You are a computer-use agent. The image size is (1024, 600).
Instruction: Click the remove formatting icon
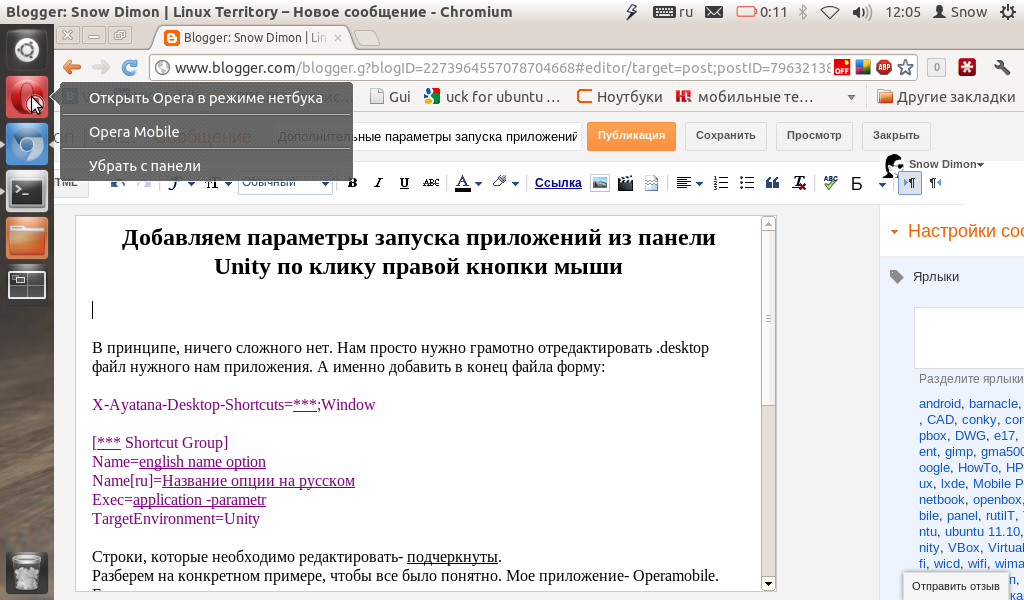point(799,183)
